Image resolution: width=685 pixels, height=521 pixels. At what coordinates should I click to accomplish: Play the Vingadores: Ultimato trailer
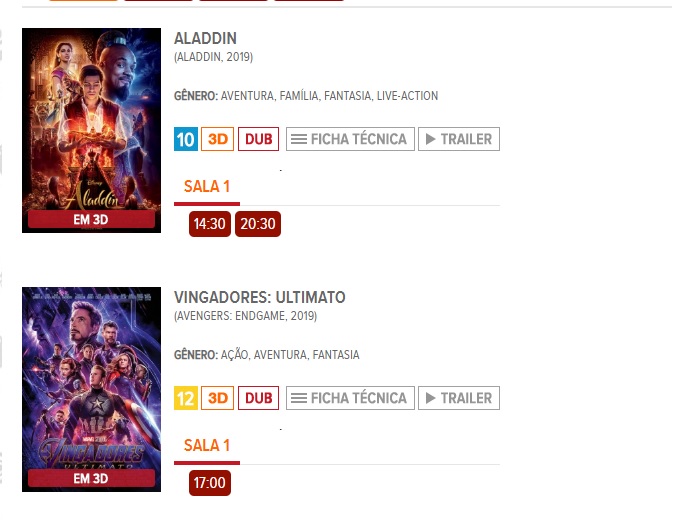(459, 398)
